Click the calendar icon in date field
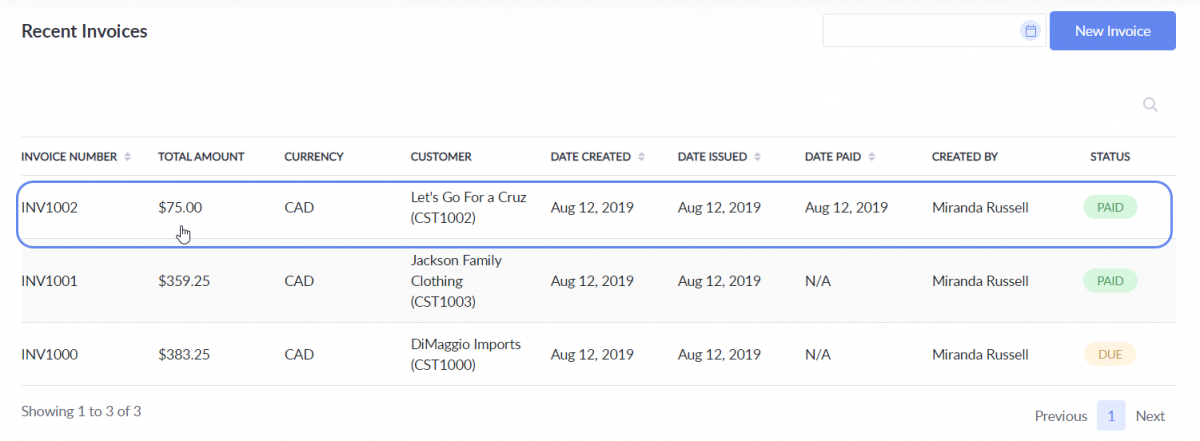Screen dimensions: 1200x441 click(x=1030, y=31)
